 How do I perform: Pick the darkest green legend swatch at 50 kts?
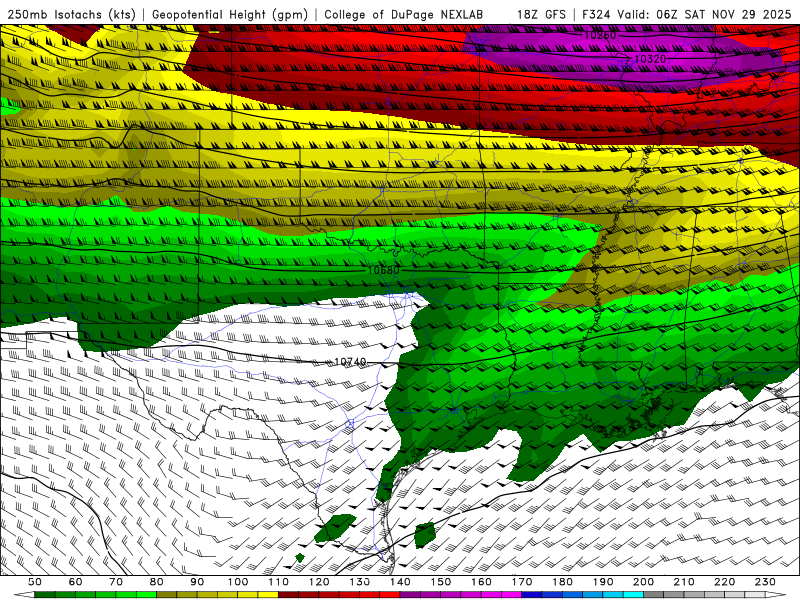(x=45, y=595)
